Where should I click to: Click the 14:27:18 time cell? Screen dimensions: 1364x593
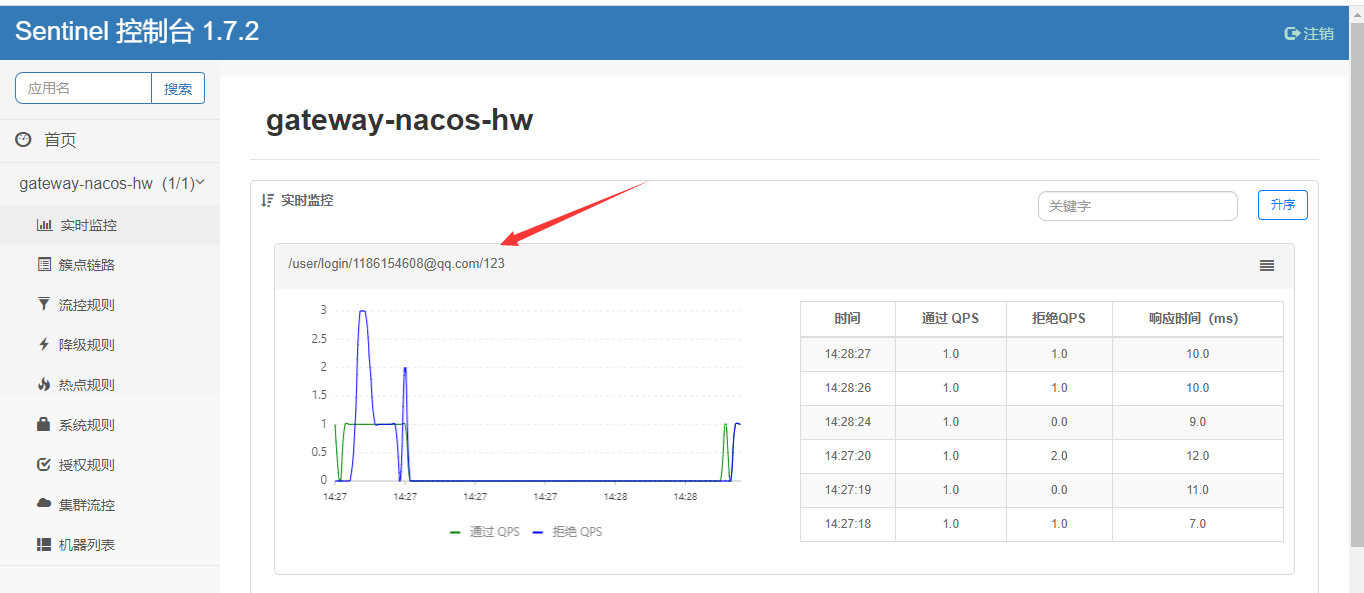click(x=848, y=524)
